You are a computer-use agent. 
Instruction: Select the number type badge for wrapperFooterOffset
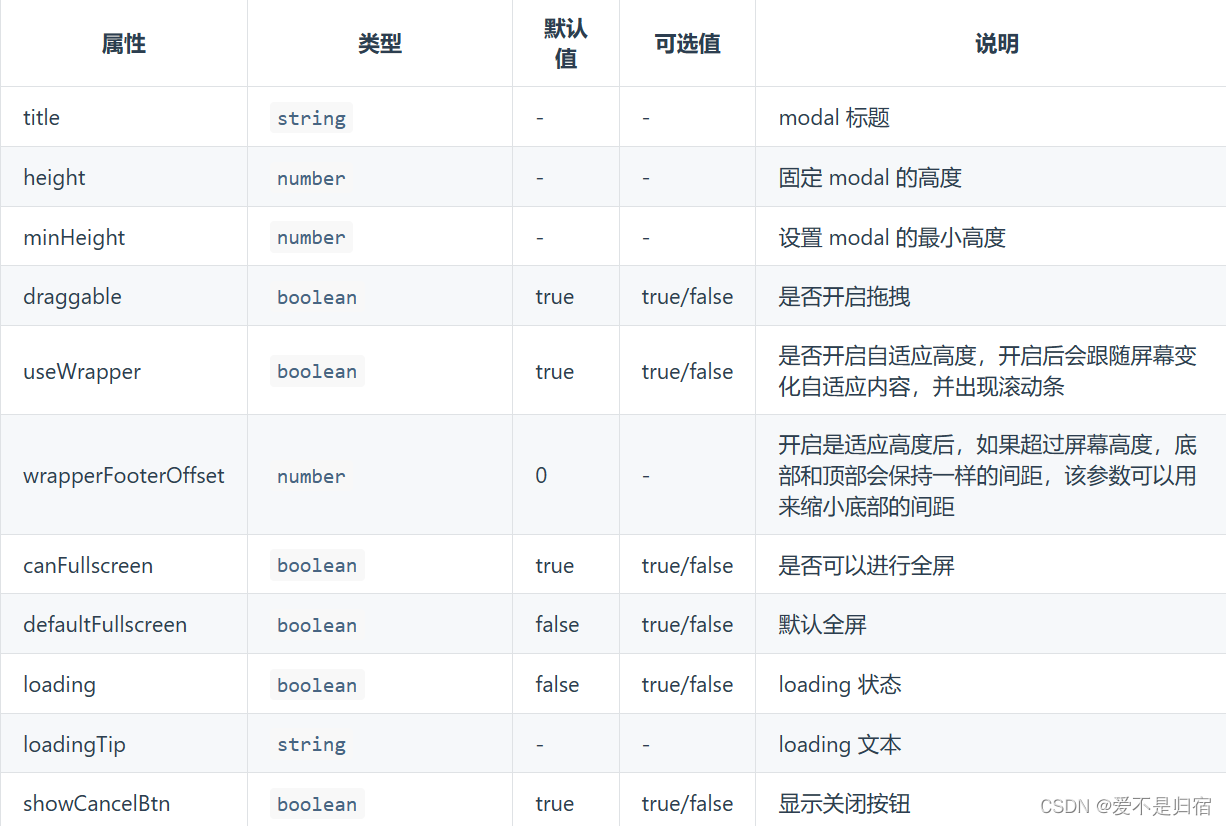(311, 476)
